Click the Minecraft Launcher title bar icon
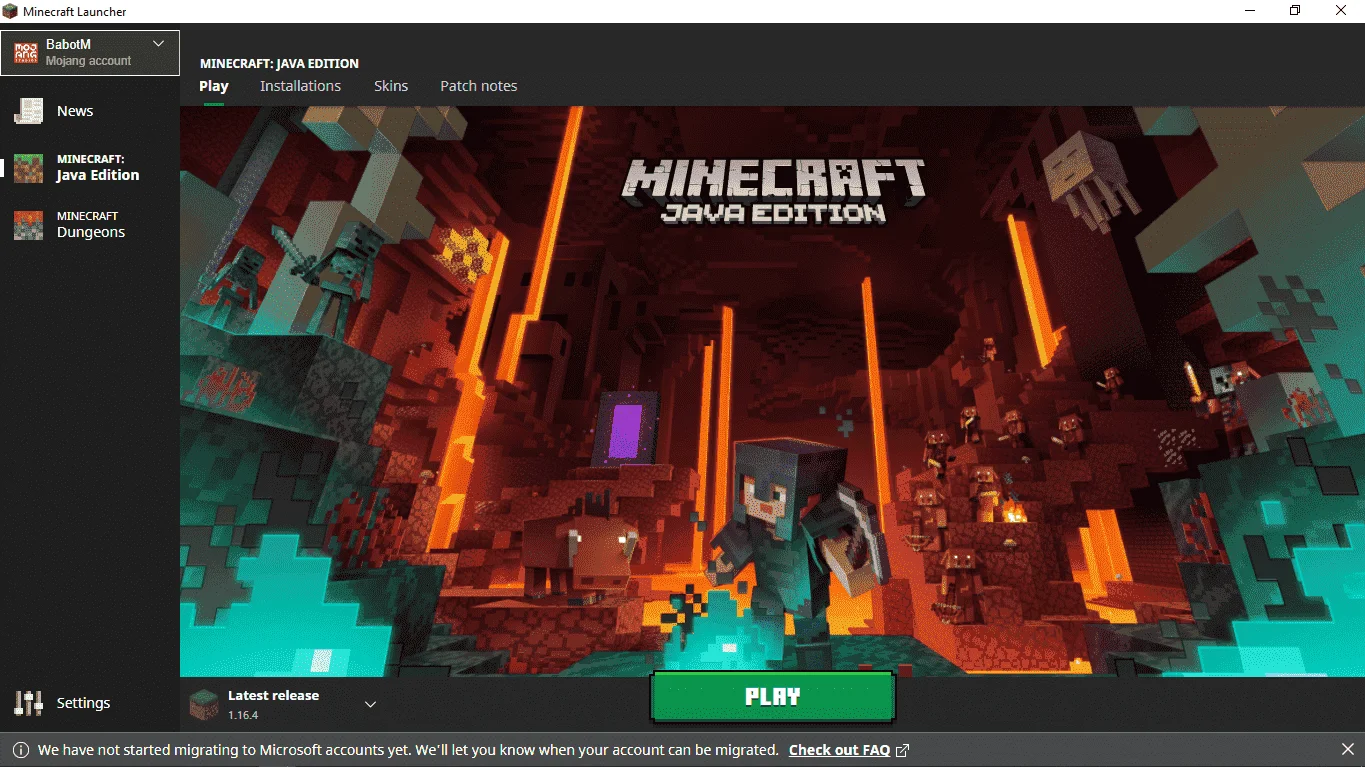 (11, 11)
